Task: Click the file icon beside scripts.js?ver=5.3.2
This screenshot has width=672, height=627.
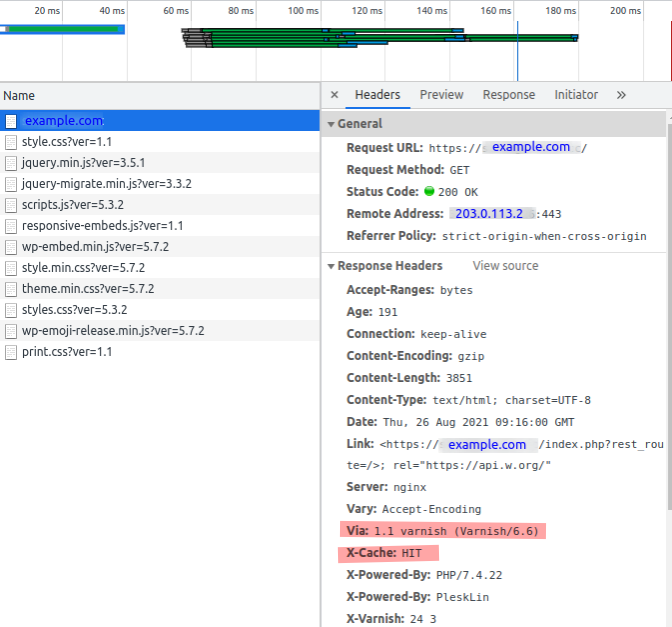Action: click(x=11, y=205)
